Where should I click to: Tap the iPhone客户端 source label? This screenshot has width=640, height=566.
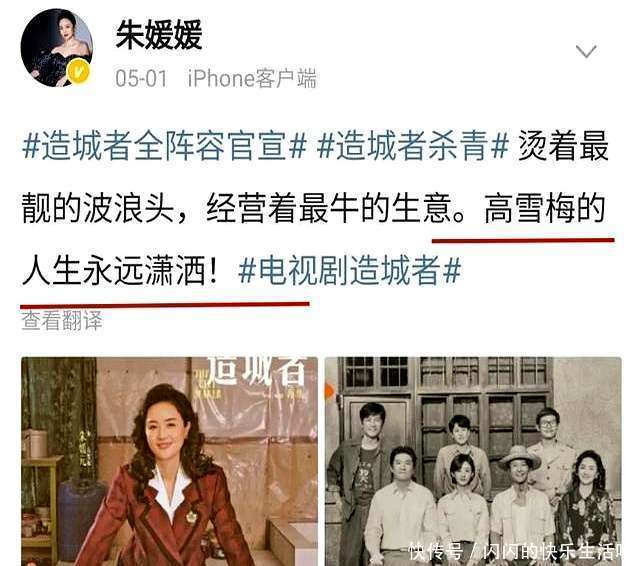(251, 78)
